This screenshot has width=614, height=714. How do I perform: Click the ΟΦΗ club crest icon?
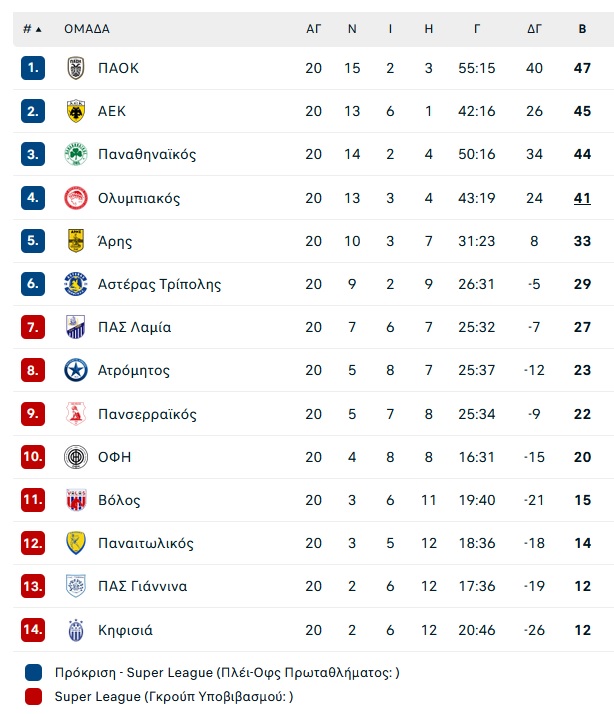76,457
